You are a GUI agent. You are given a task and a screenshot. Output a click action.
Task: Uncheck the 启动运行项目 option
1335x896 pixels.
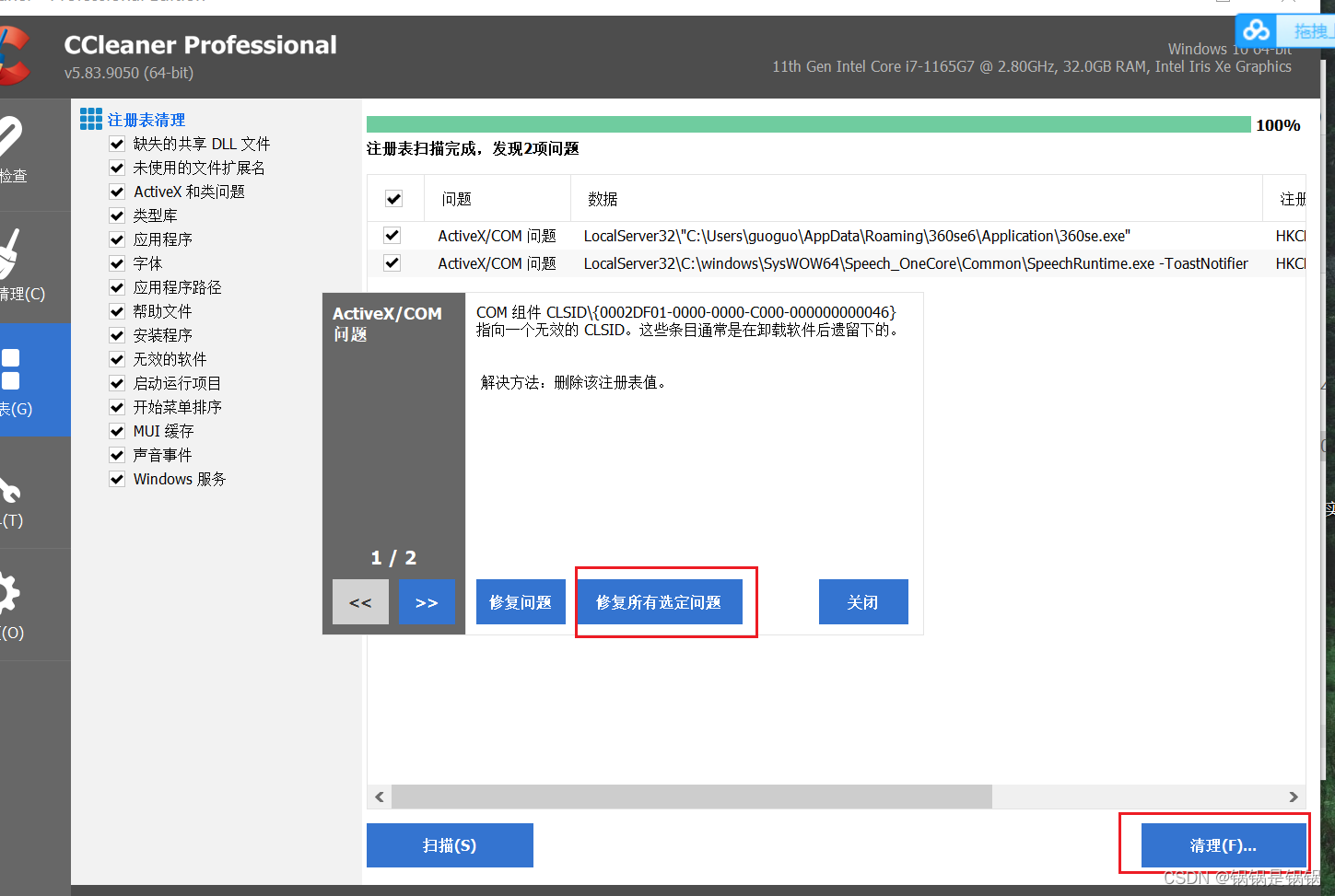[x=117, y=383]
